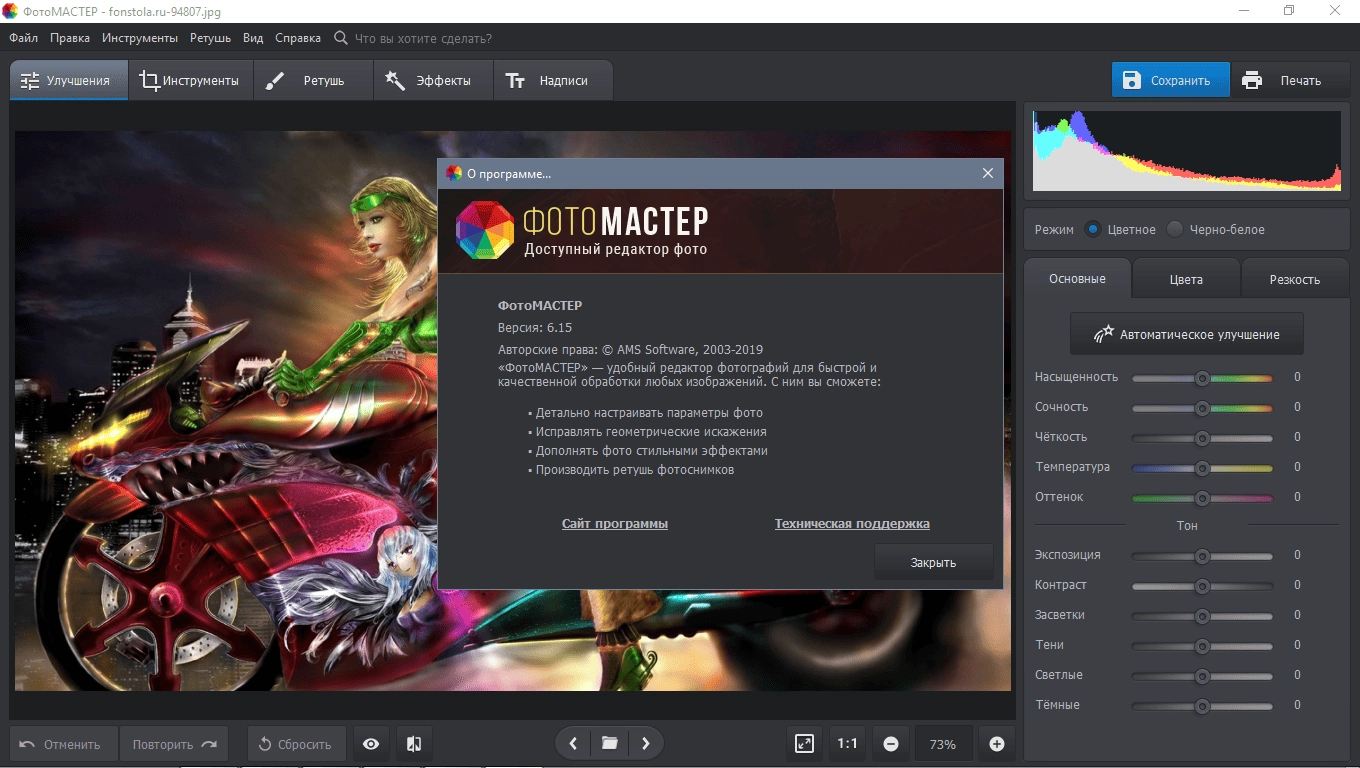Open the Ретушь toolbar tab
Image resolution: width=1360 pixels, height=768 pixels.
(313, 80)
